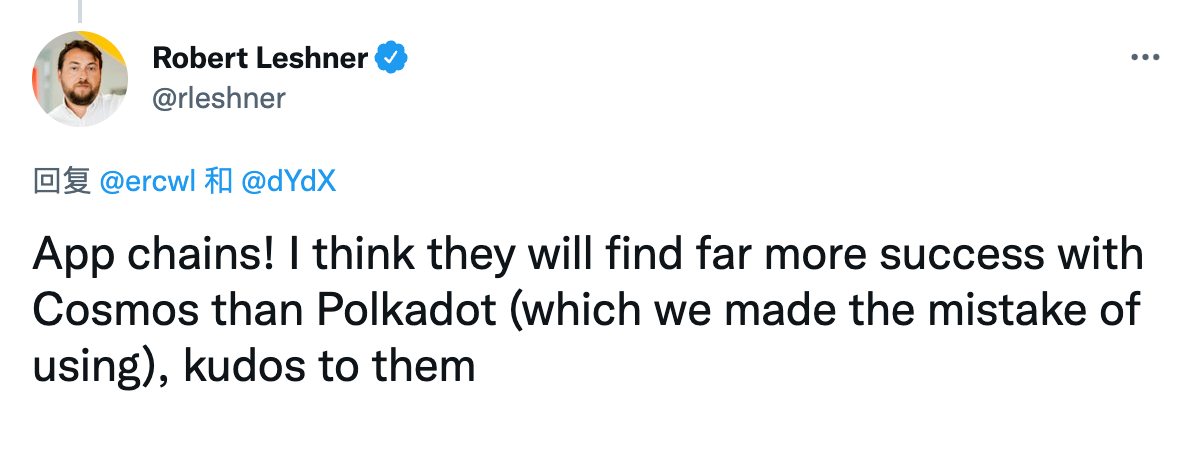Click the word "using)," on last line
The height and width of the screenshot is (450, 1184).
point(102,368)
